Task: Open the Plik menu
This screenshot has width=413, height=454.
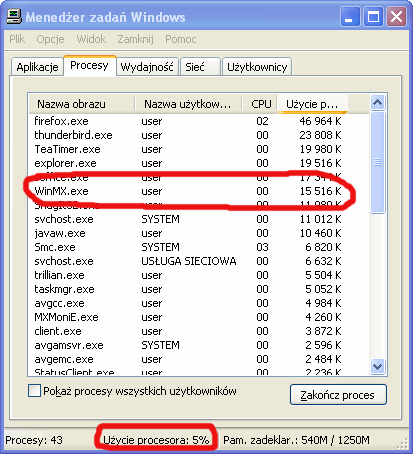Action: [17, 39]
